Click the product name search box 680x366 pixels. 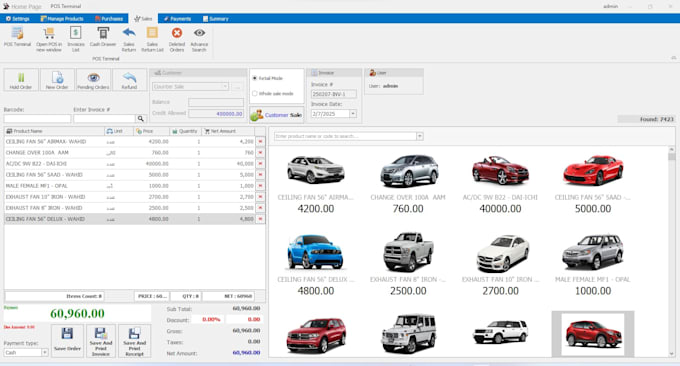345,136
